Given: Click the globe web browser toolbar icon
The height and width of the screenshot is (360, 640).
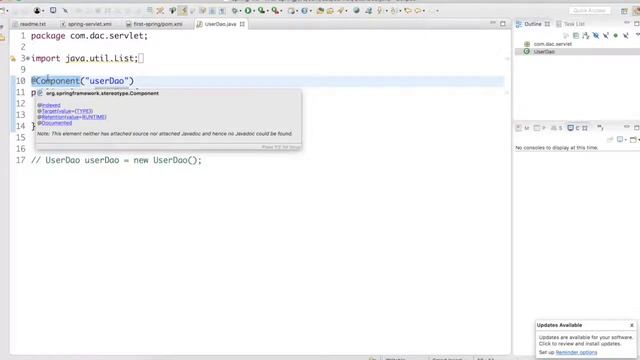Looking at the screenshot, I should pos(356,11).
